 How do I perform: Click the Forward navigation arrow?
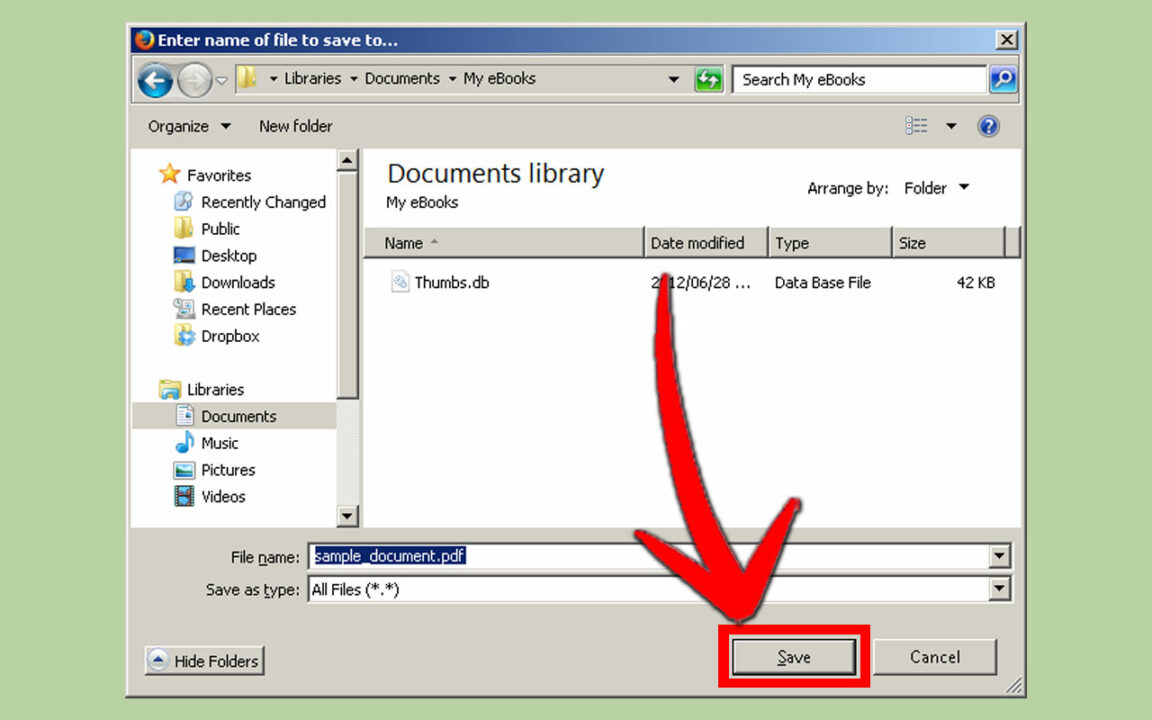(x=195, y=80)
